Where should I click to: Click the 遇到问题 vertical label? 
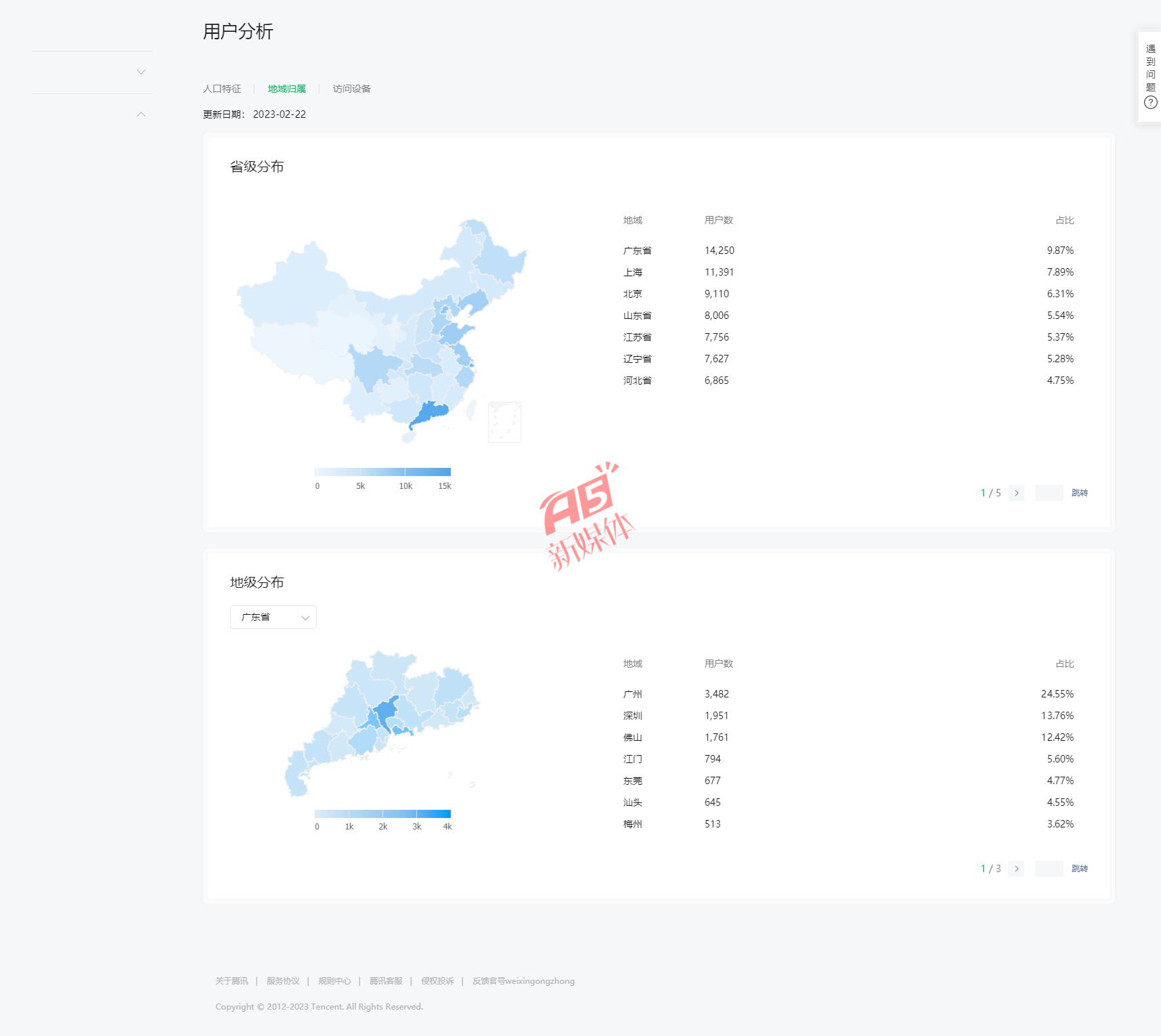[x=1150, y=68]
